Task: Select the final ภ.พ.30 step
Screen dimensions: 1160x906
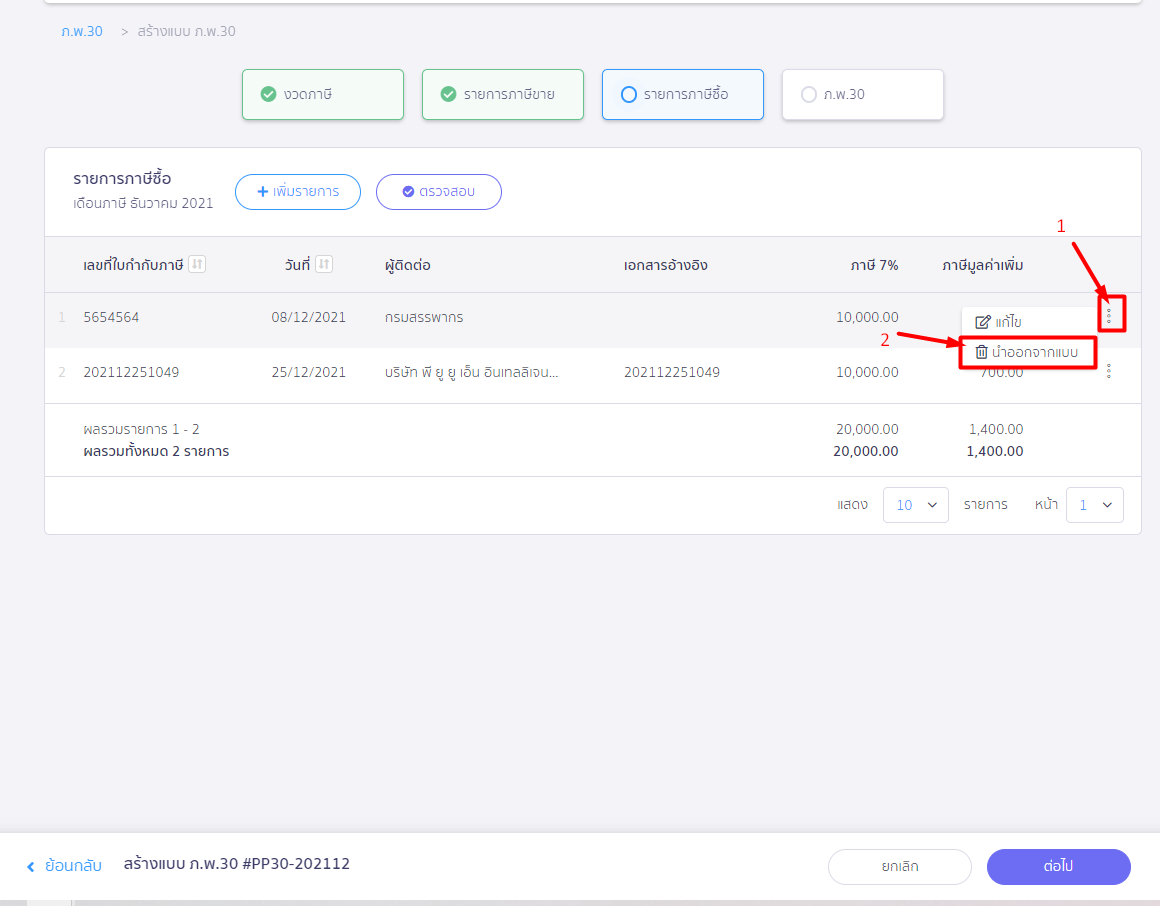Action: [862, 94]
